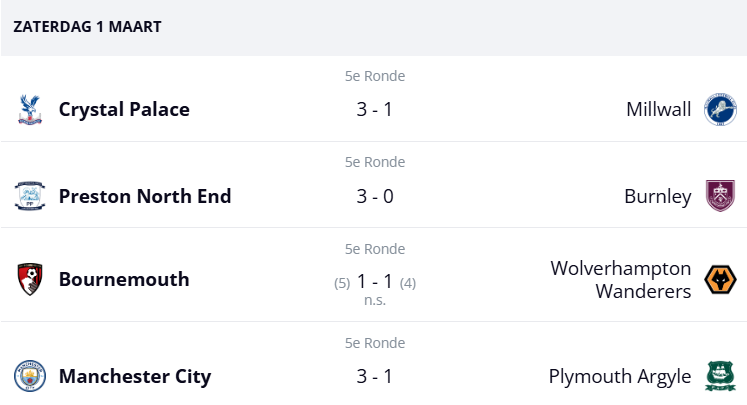Image resolution: width=747 pixels, height=405 pixels.
Task: Click the Millwall club crest
Action: point(720,109)
